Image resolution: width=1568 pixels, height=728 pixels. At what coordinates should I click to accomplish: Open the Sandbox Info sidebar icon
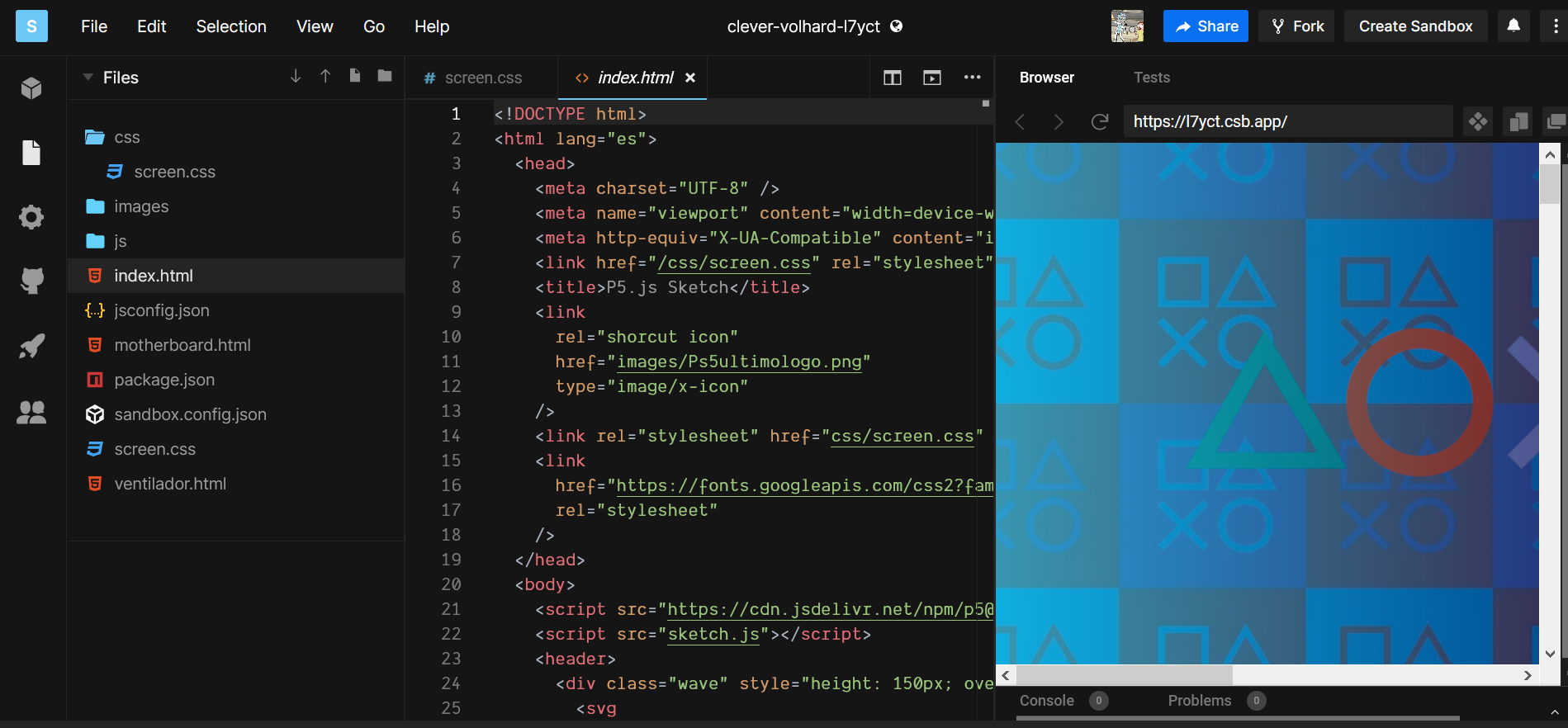coord(31,87)
